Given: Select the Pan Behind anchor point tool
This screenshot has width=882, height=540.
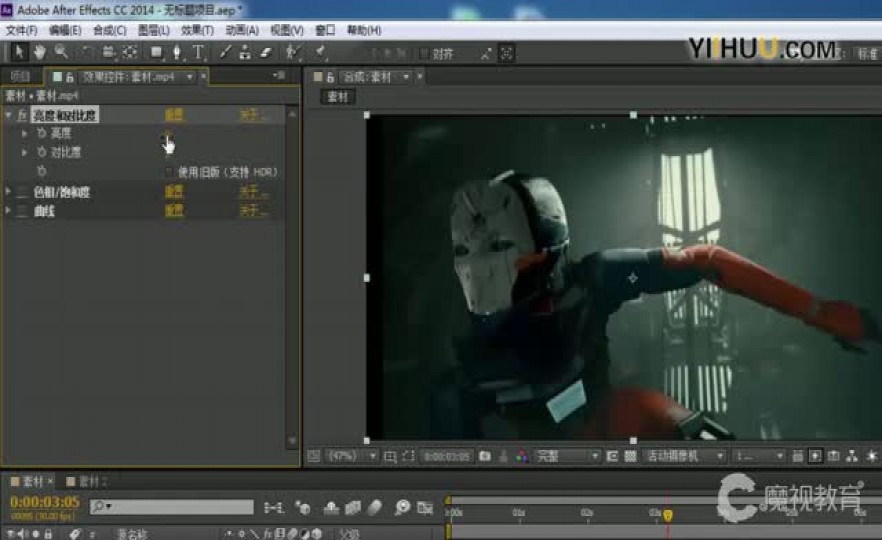Looking at the screenshot, I should click(130, 53).
